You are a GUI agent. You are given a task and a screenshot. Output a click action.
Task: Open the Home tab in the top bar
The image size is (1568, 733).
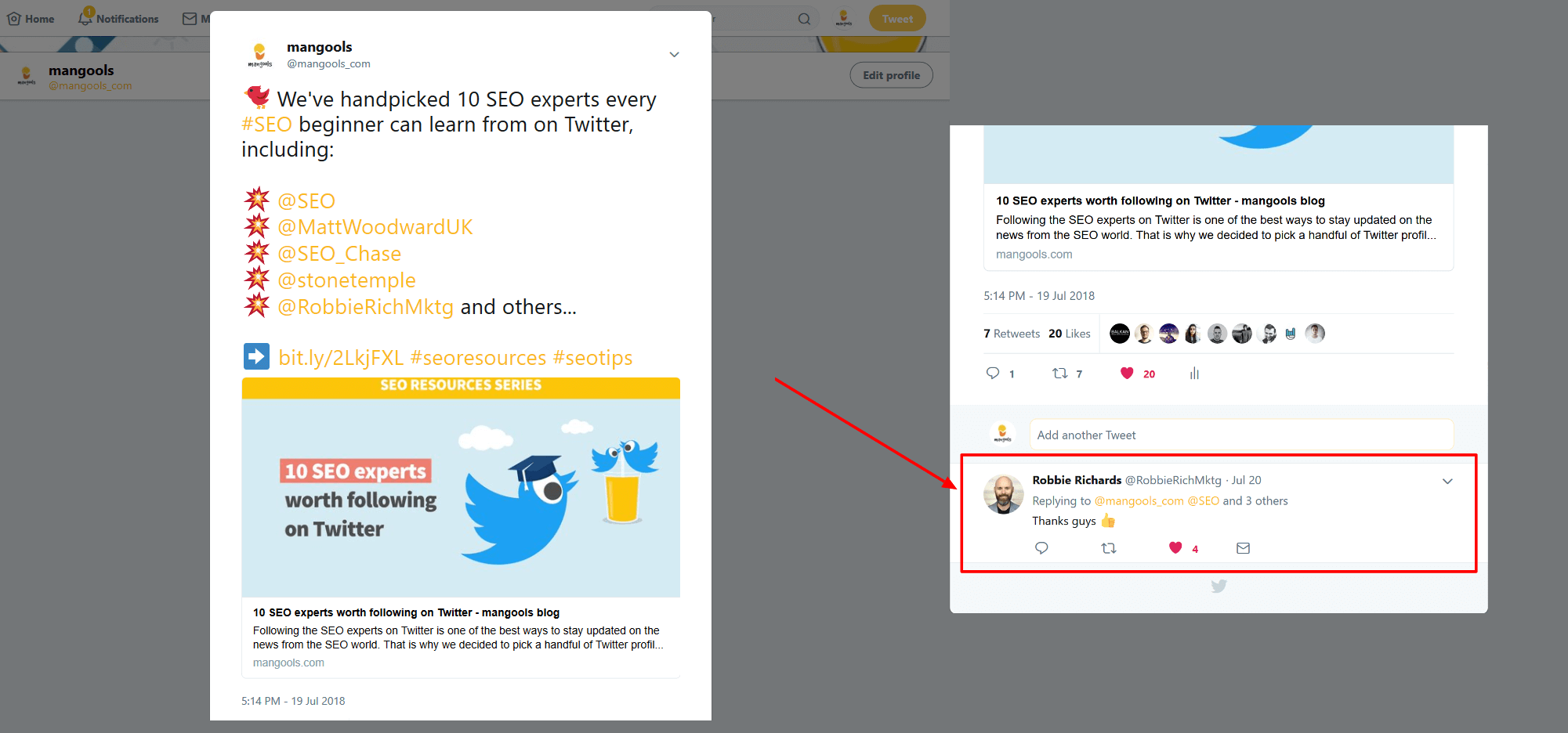coord(31,19)
